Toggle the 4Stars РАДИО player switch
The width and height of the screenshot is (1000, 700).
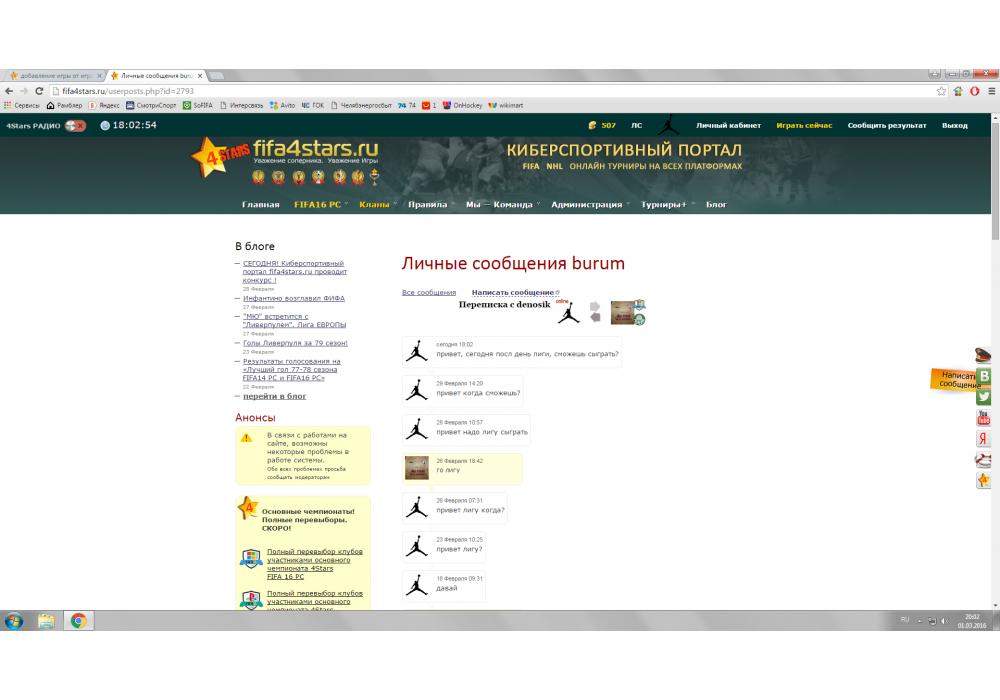[75, 126]
